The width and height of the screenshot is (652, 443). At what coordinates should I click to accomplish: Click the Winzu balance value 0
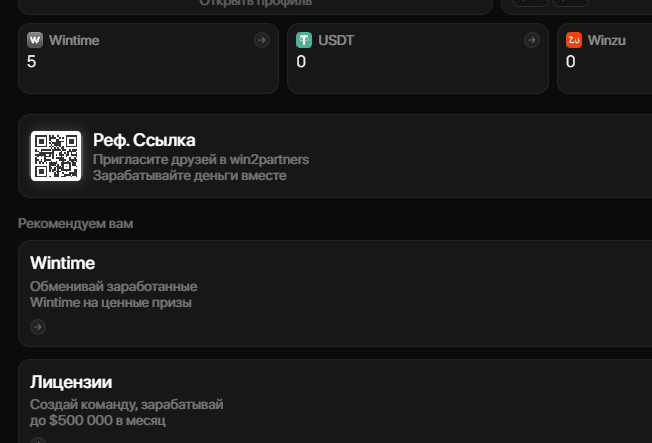tap(570, 62)
